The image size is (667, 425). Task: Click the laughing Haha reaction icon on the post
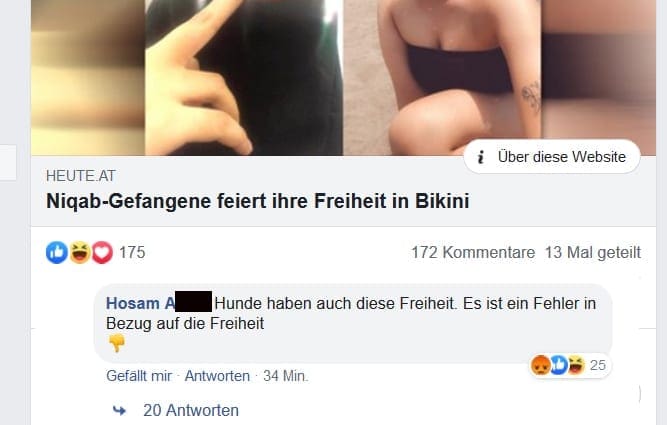click(x=80, y=252)
